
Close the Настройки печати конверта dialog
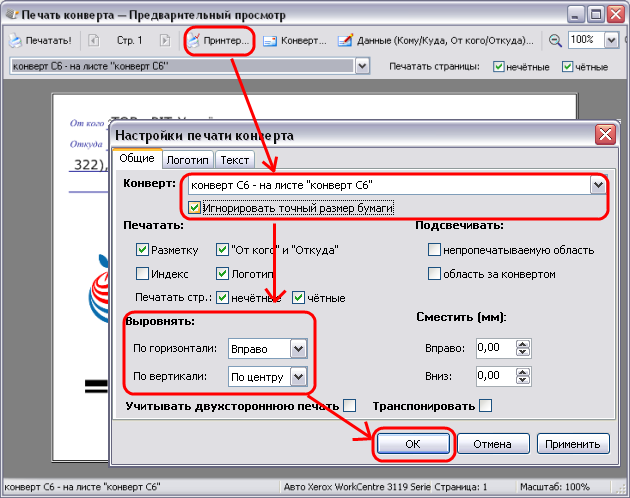point(604,135)
